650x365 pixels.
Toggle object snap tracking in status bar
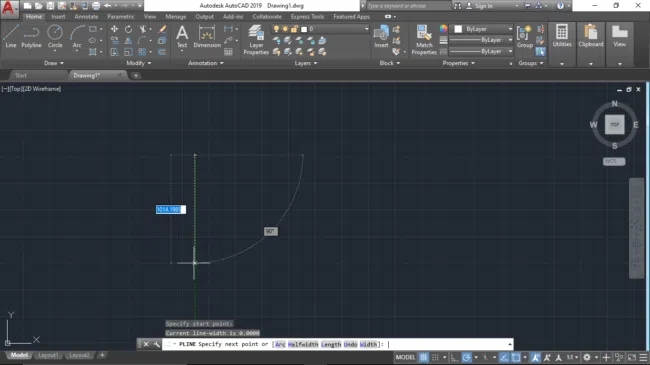pos(504,357)
